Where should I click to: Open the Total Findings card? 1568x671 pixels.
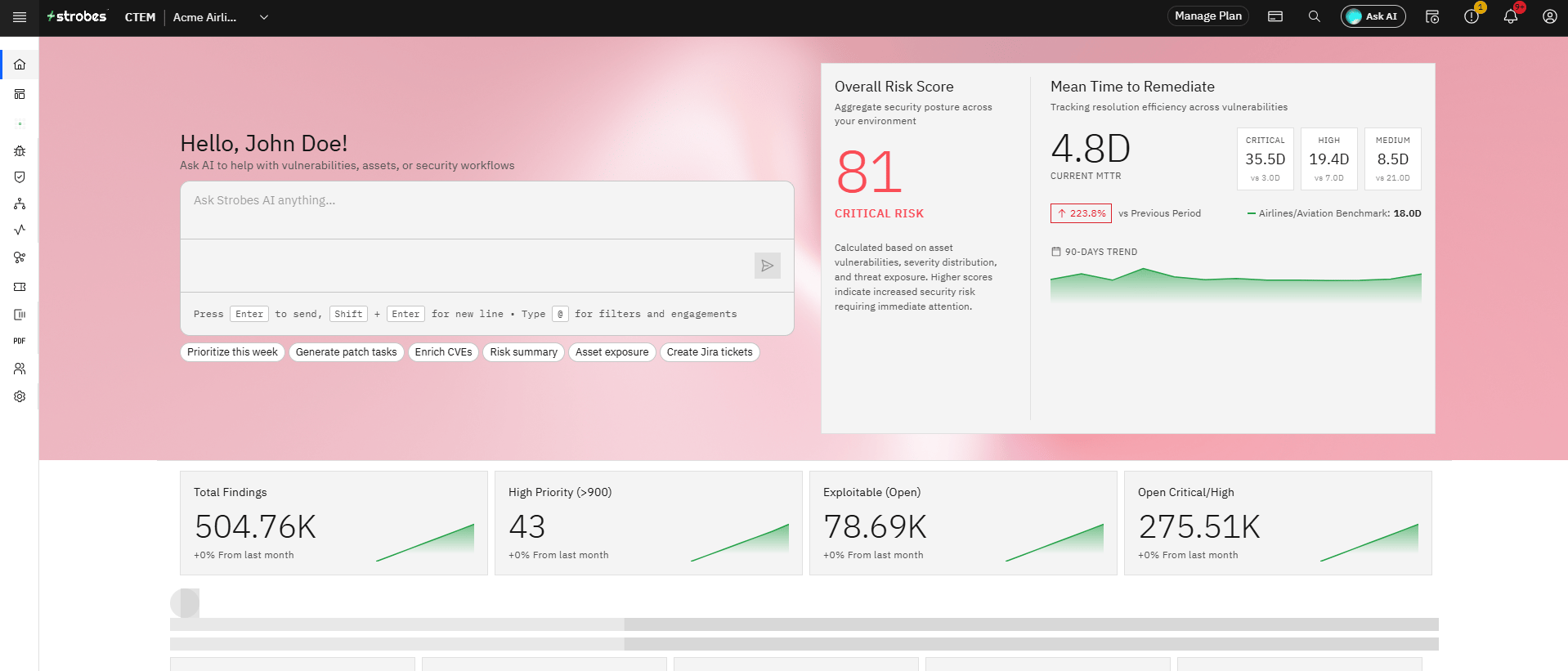[x=334, y=523]
